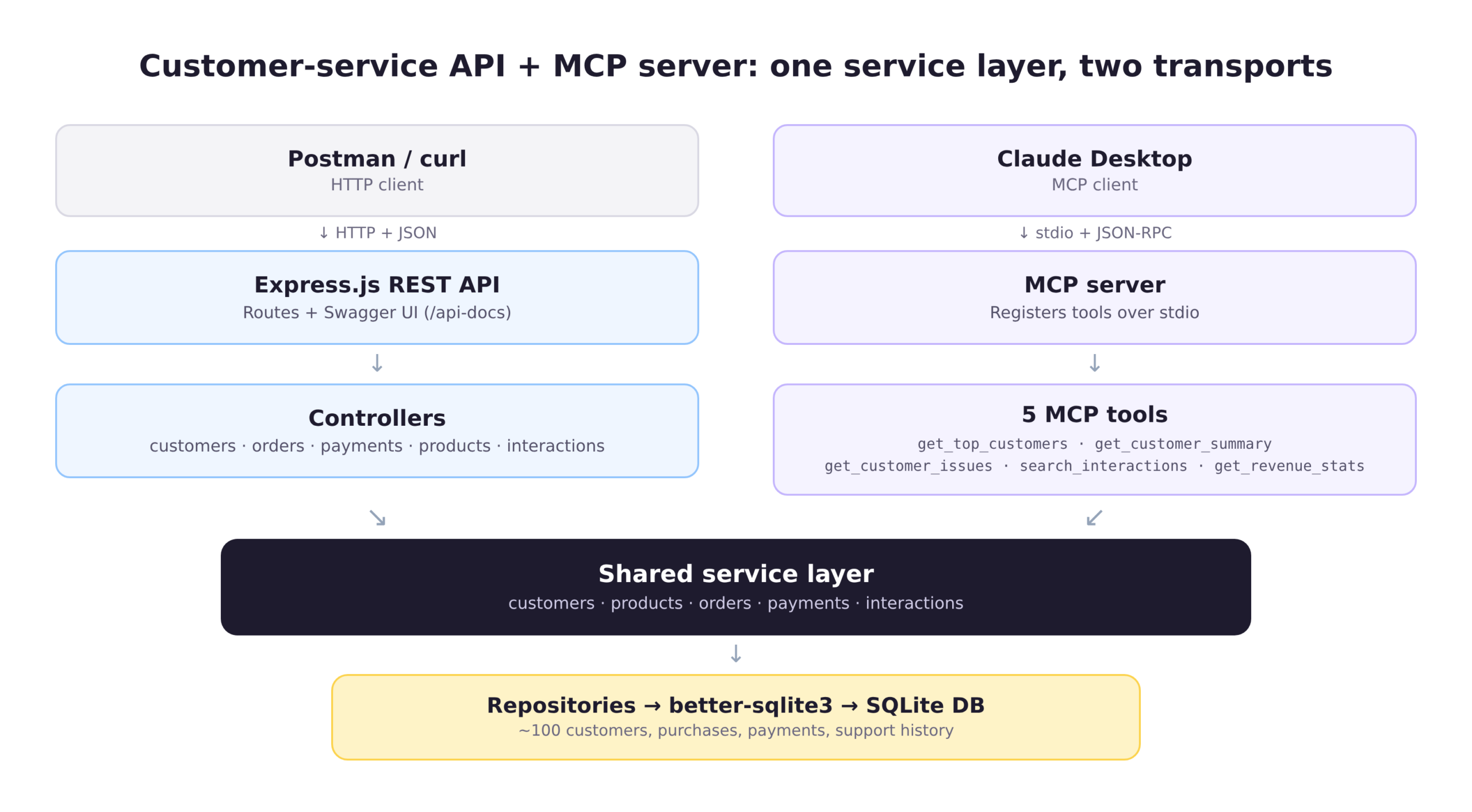Click the search_interactions tool name
Viewport: 1472px width, 812px height.
(x=1103, y=466)
